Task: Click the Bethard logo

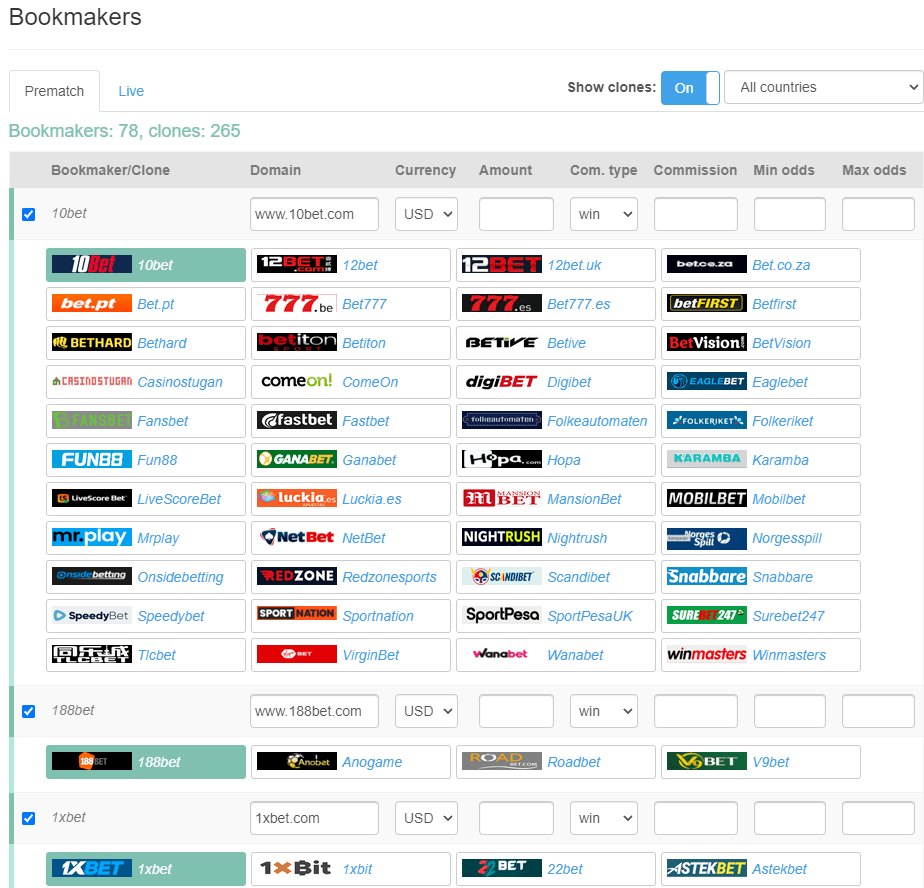Action: [x=91, y=342]
